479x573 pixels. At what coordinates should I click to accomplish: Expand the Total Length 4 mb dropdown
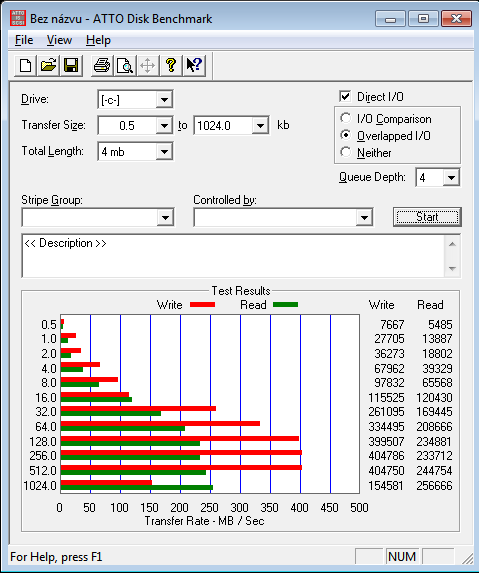(x=164, y=152)
